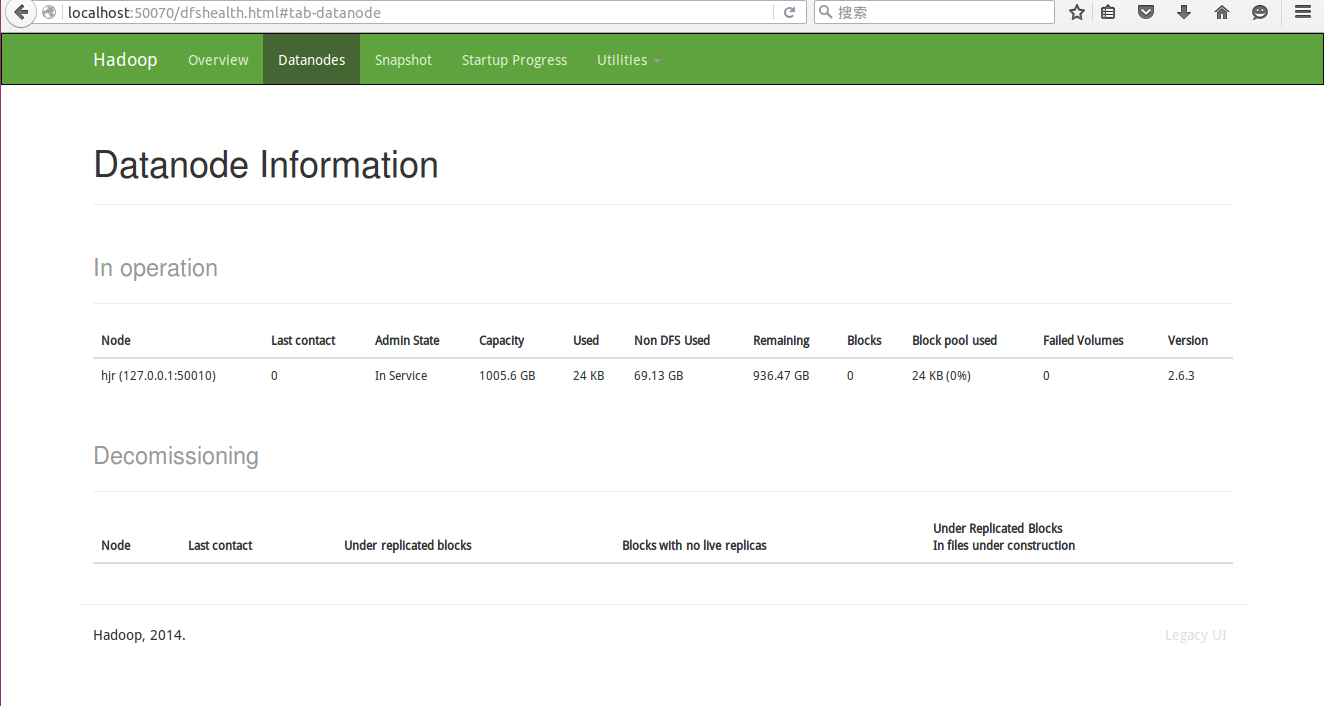
Task: Expand the Utilities dropdown menu
Action: pyautogui.click(x=629, y=60)
